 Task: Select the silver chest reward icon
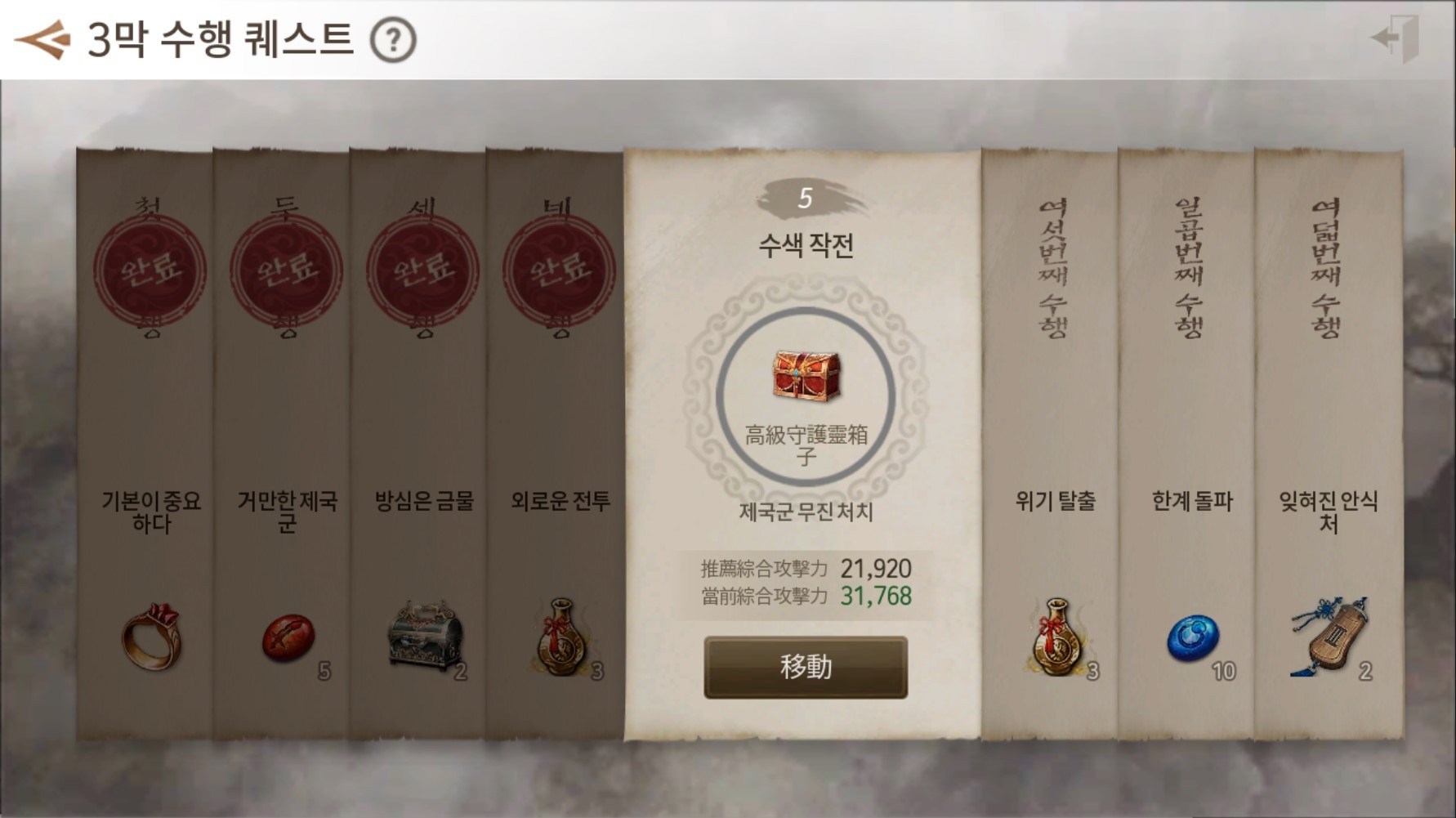click(424, 637)
